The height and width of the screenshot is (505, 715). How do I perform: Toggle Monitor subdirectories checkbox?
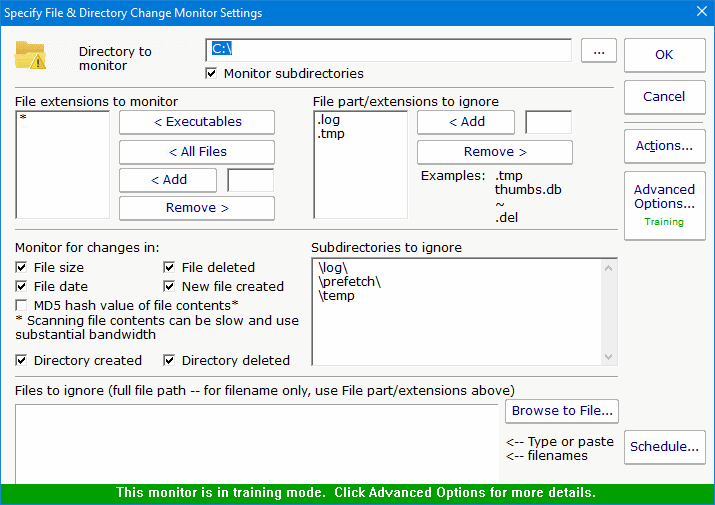[211, 73]
